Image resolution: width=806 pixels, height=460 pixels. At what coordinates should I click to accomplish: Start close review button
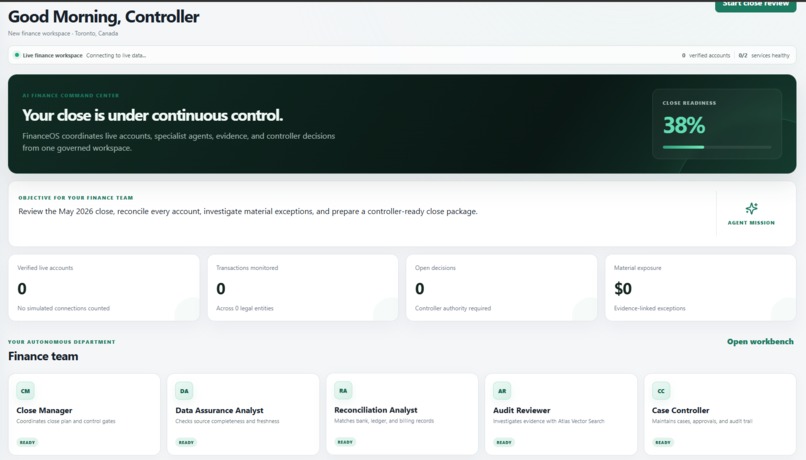[x=755, y=5]
